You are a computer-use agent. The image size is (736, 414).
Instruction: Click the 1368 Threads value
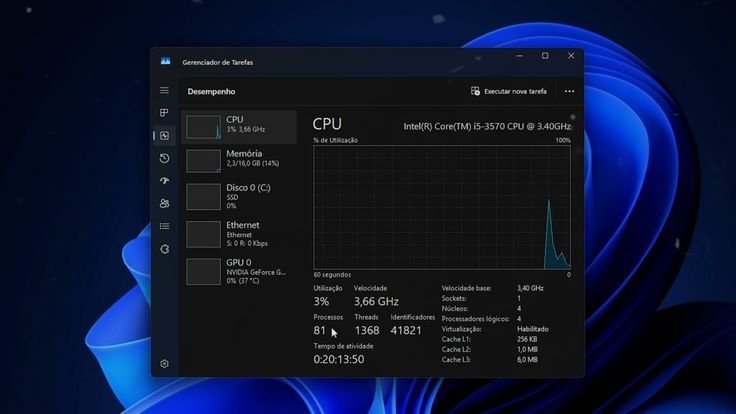[x=367, y=330]
